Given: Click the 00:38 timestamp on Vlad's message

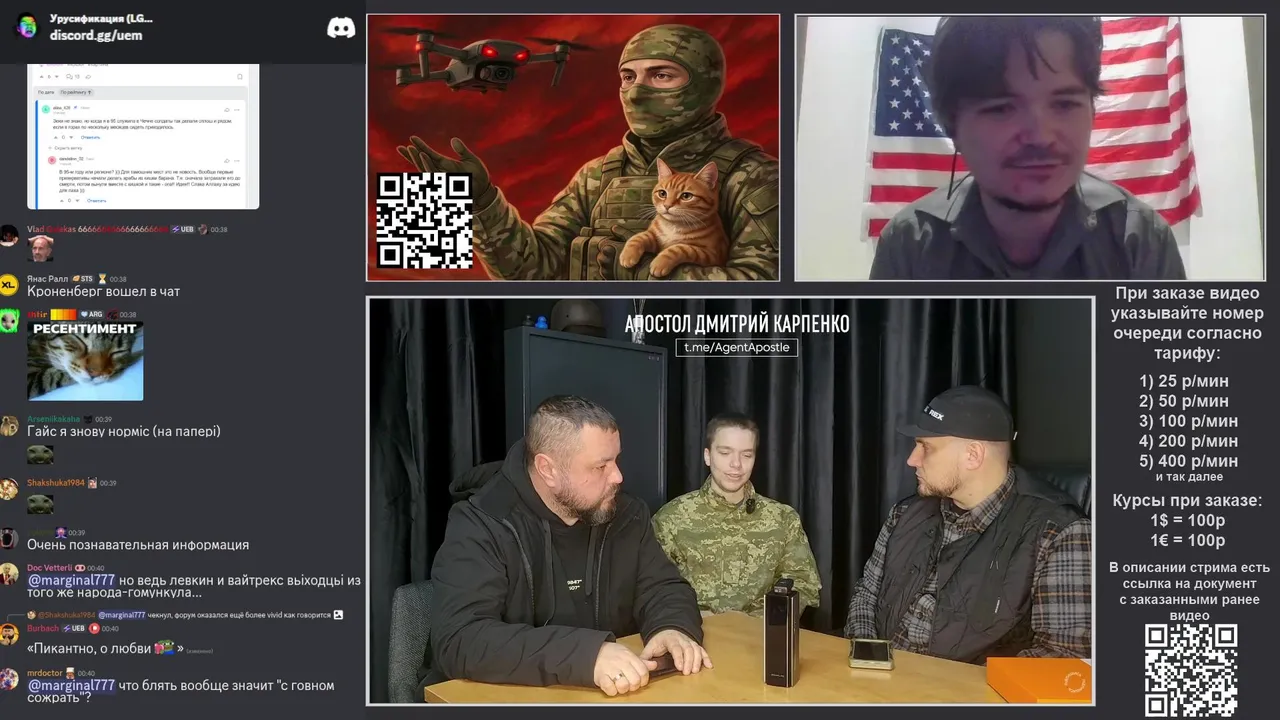Looking at the screenshot, I should click(x=219, y=229).
